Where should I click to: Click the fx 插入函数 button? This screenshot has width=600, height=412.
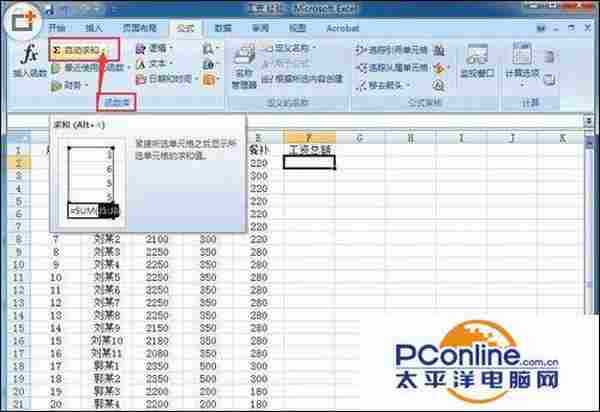coord(30,61)
